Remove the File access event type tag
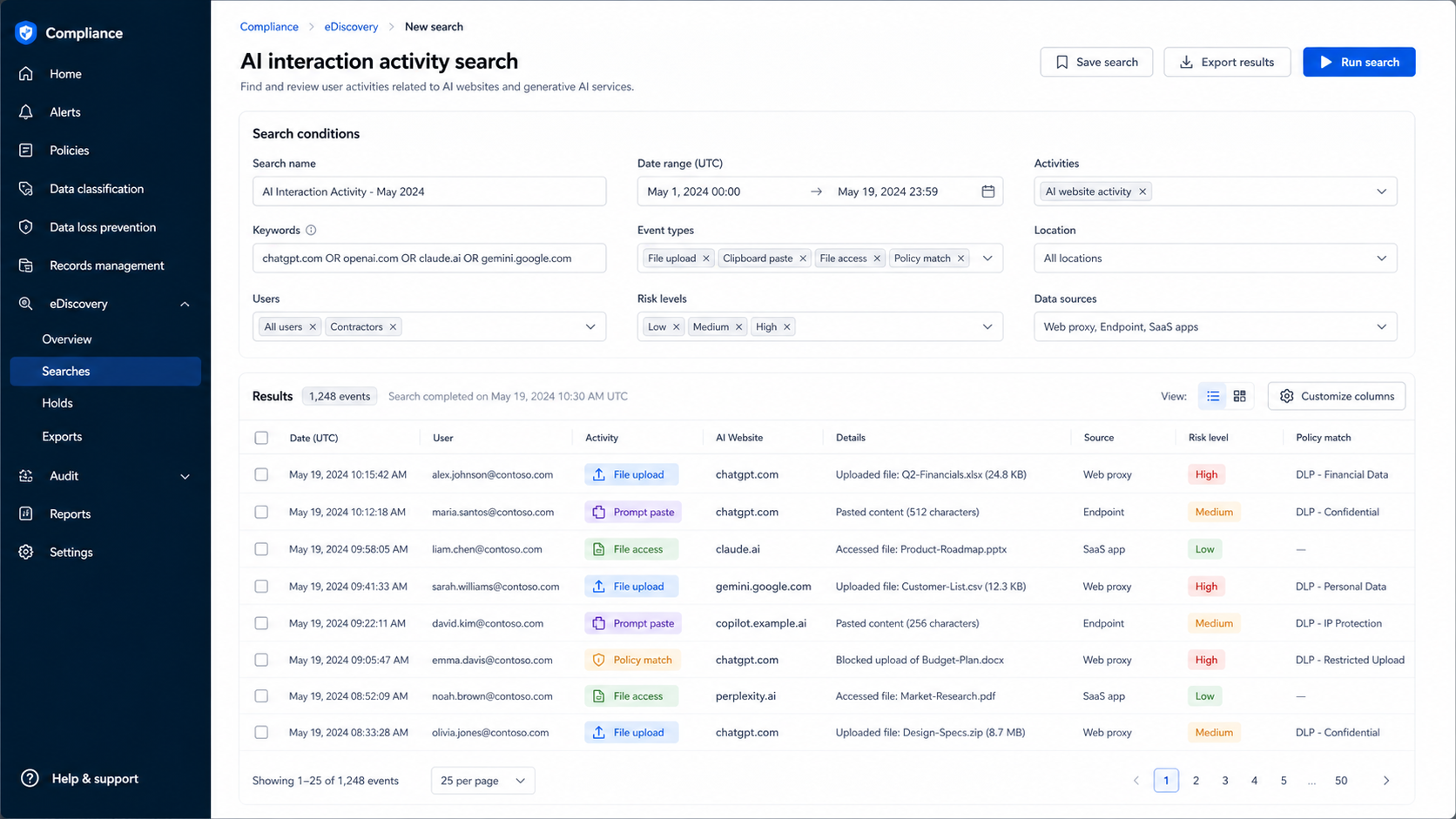 [877, 258]
